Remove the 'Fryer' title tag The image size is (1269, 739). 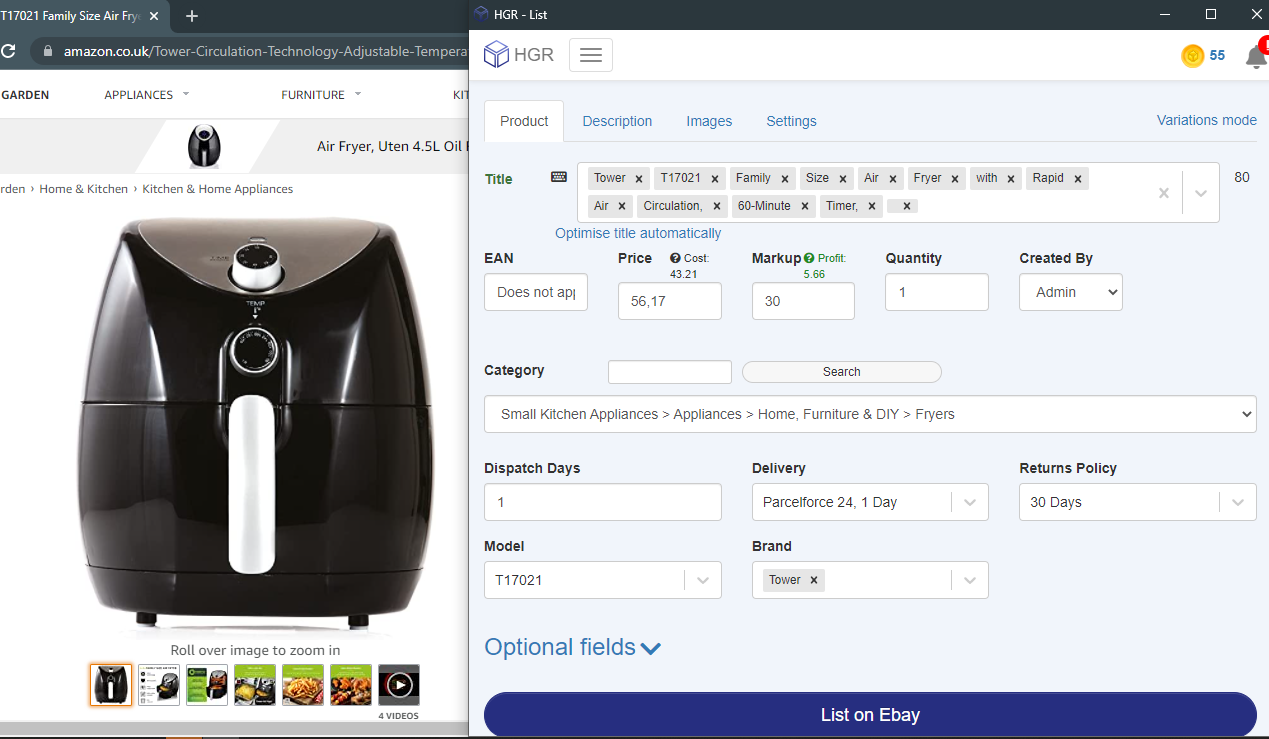click(x=955, y=179)
